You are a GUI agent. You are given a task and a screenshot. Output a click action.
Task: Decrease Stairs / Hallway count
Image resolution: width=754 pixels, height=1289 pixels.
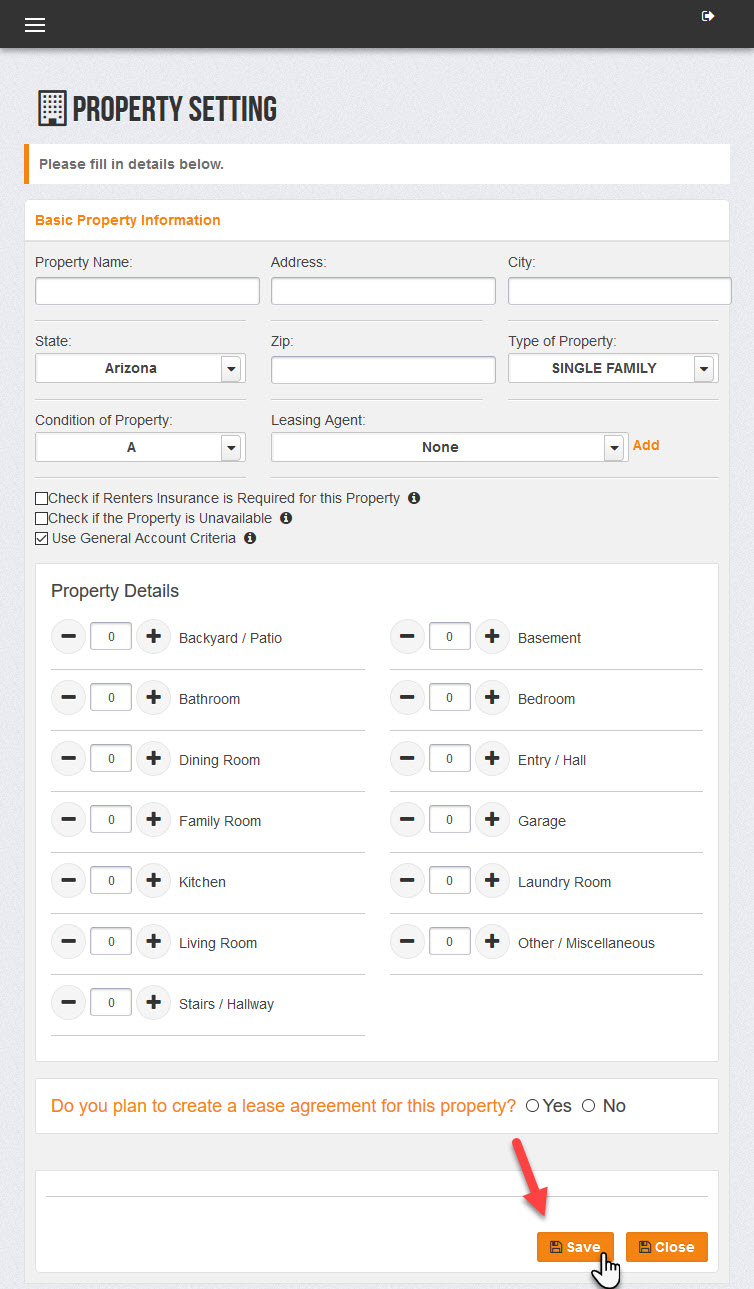68,1003
